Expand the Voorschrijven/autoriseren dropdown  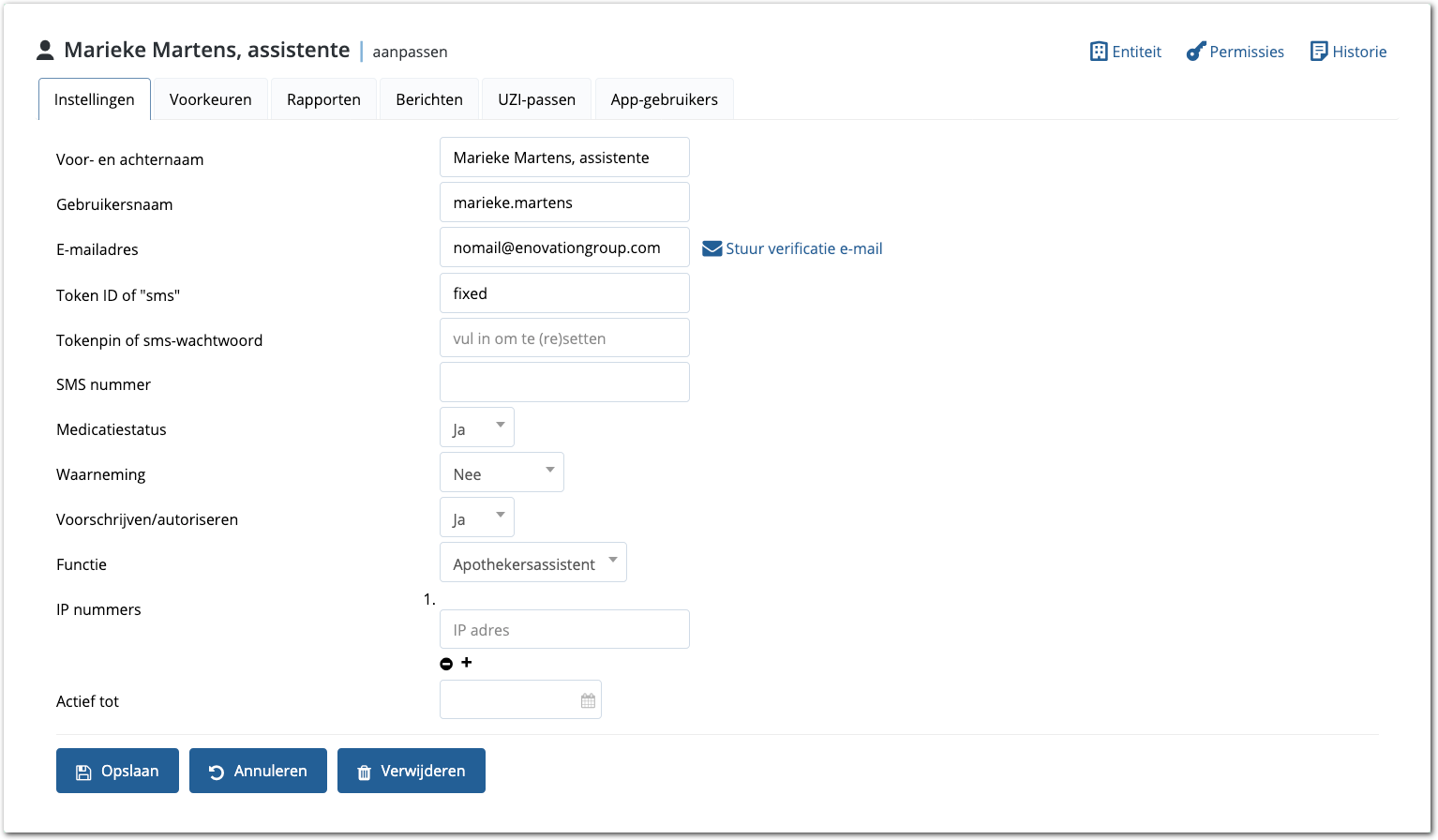tap(477, 518)
